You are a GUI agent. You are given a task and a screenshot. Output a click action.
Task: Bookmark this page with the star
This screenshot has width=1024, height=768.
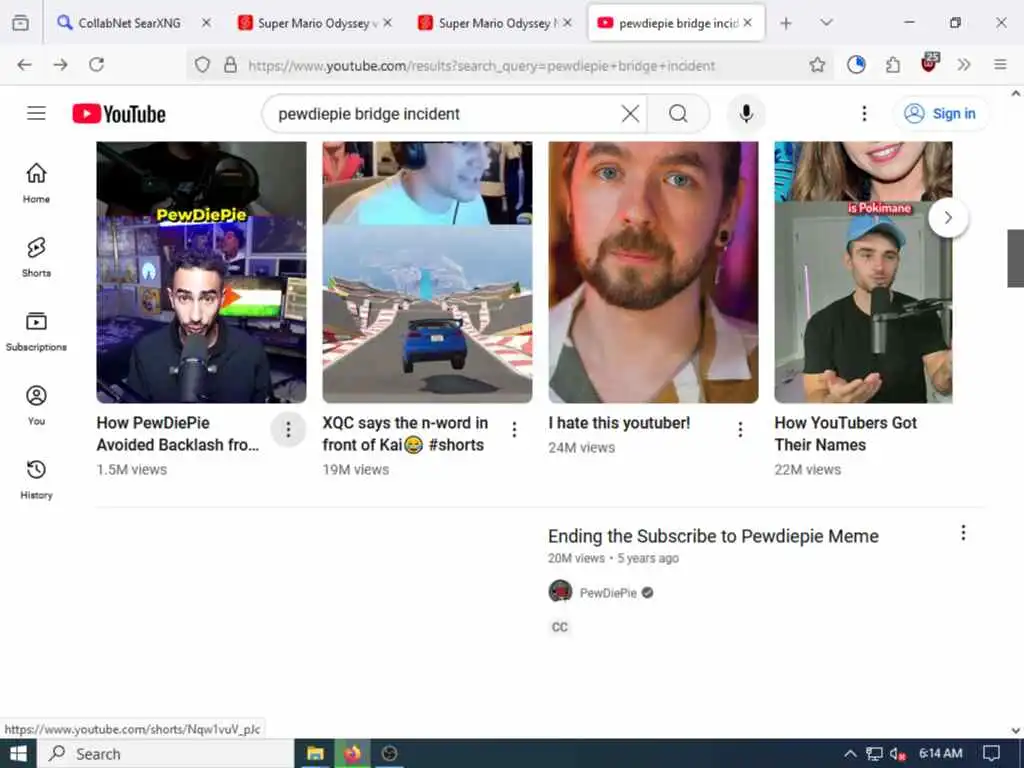(817, 65)
